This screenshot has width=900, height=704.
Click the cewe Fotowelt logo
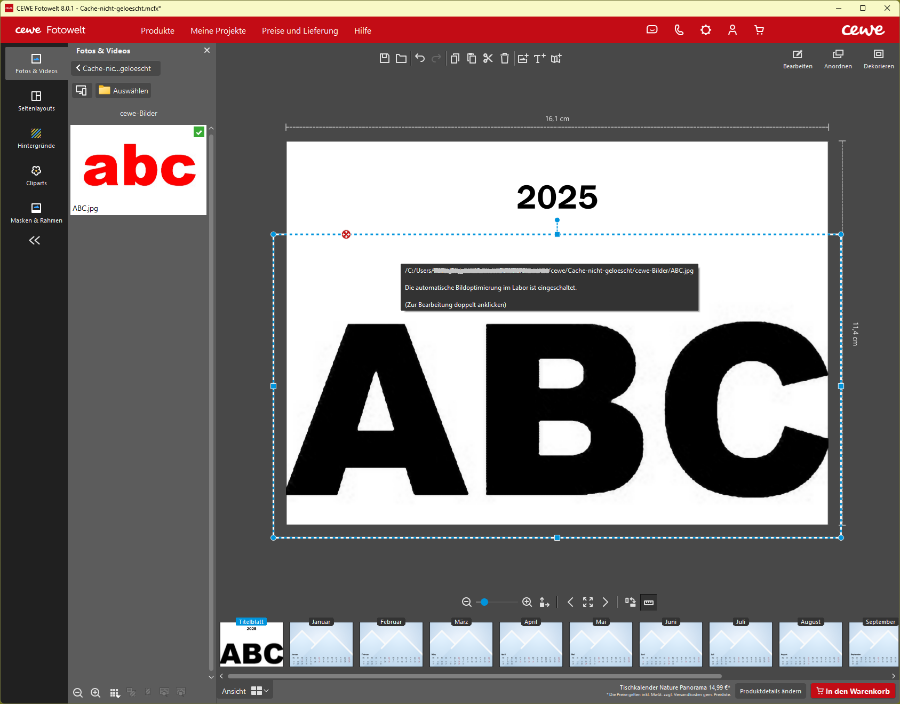click(50, 30)
